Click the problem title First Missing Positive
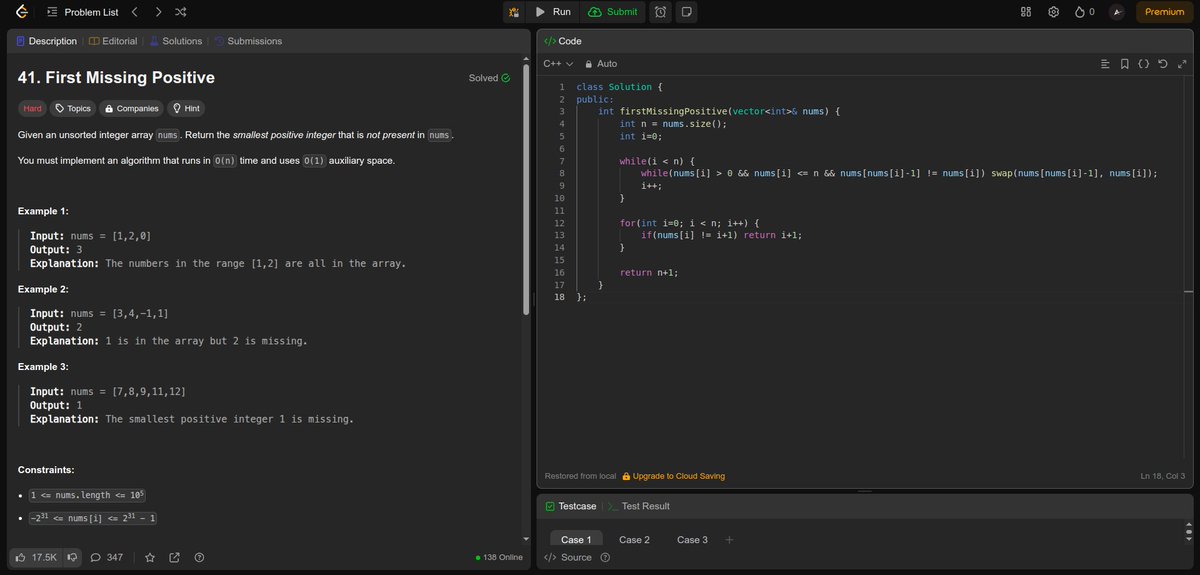The height and width of the screenshot is (575, 1200). click(x=116, y=77)
